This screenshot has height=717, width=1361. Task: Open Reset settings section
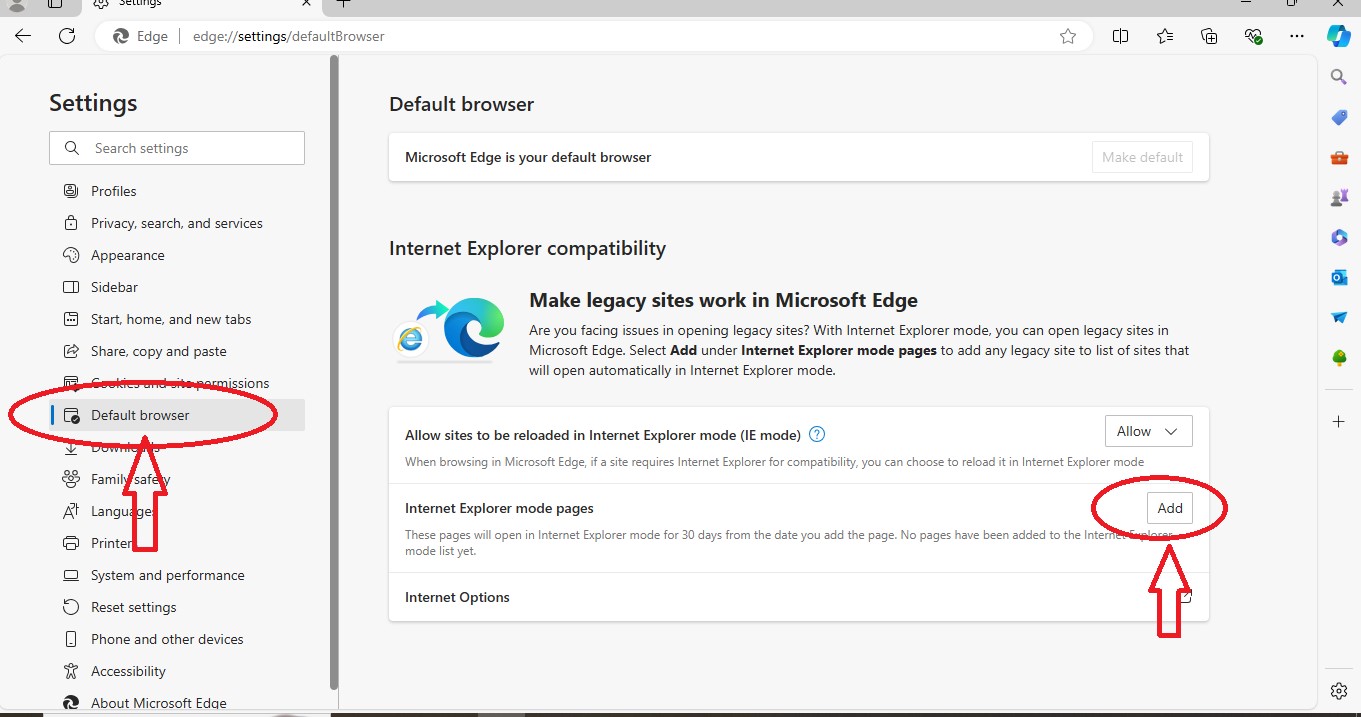(177, 607)
